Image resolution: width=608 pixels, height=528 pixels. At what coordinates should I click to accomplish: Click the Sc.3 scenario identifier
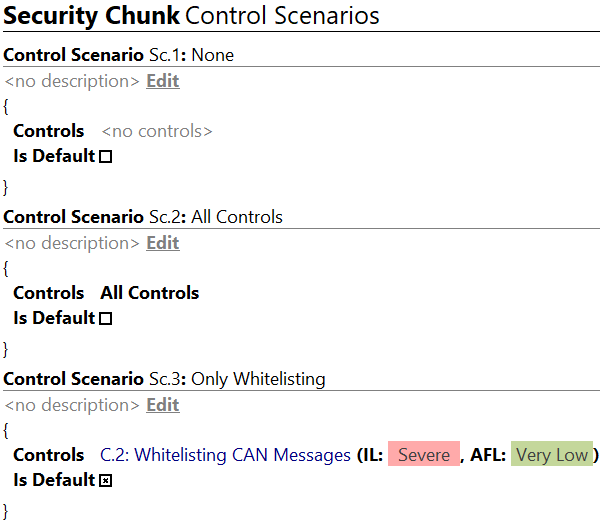coord(165,379)
